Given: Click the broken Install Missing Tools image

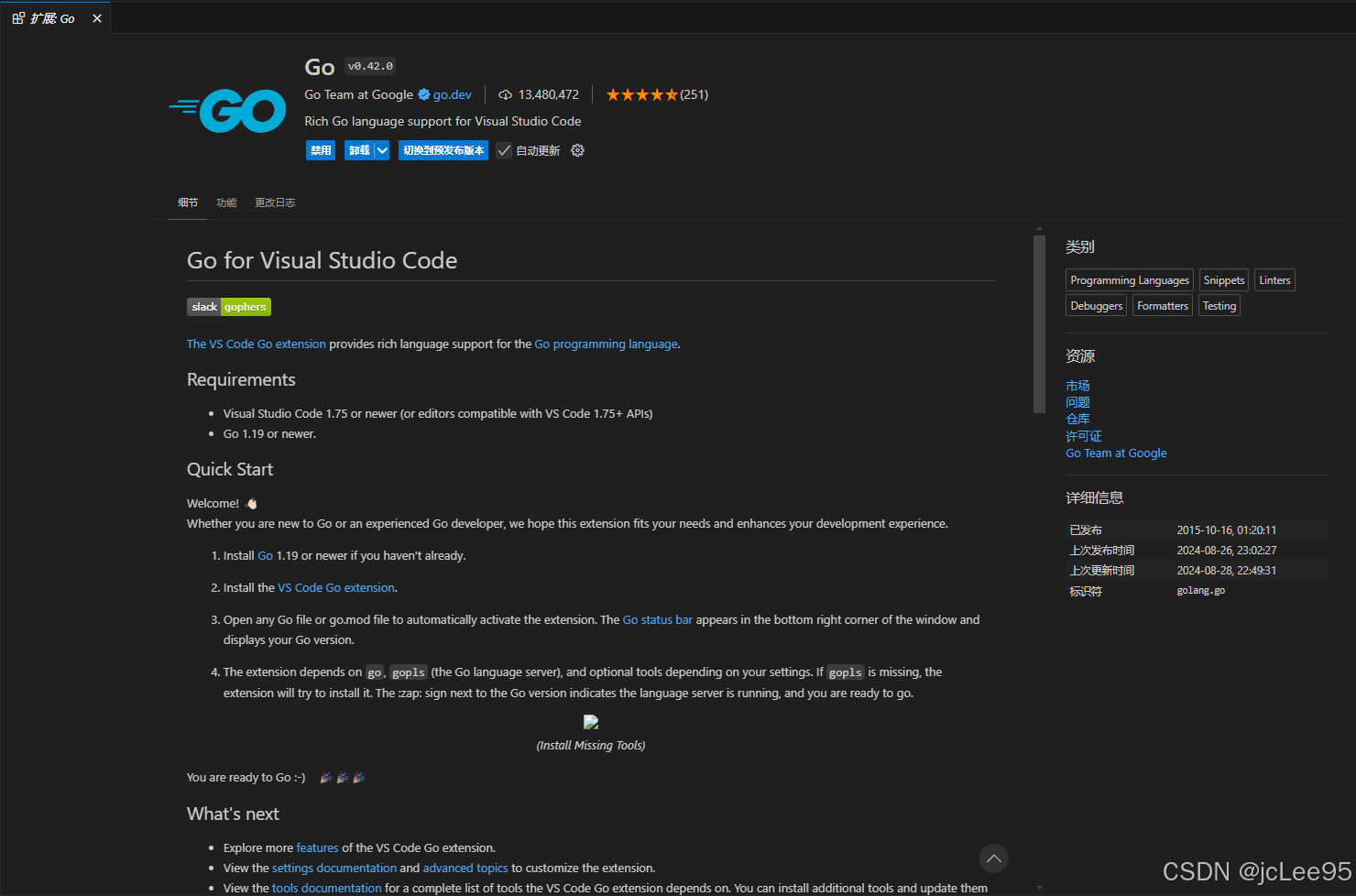Looking at the screenshot, I should (x=591, y=722).
